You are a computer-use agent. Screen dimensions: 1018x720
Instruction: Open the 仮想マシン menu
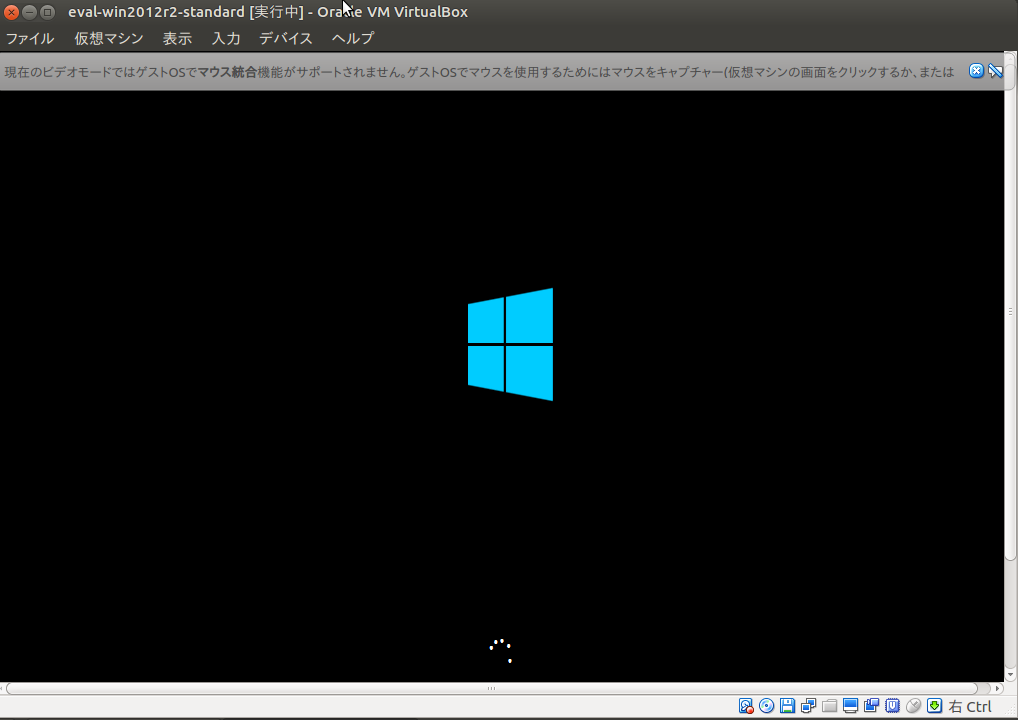pos(108,38)
